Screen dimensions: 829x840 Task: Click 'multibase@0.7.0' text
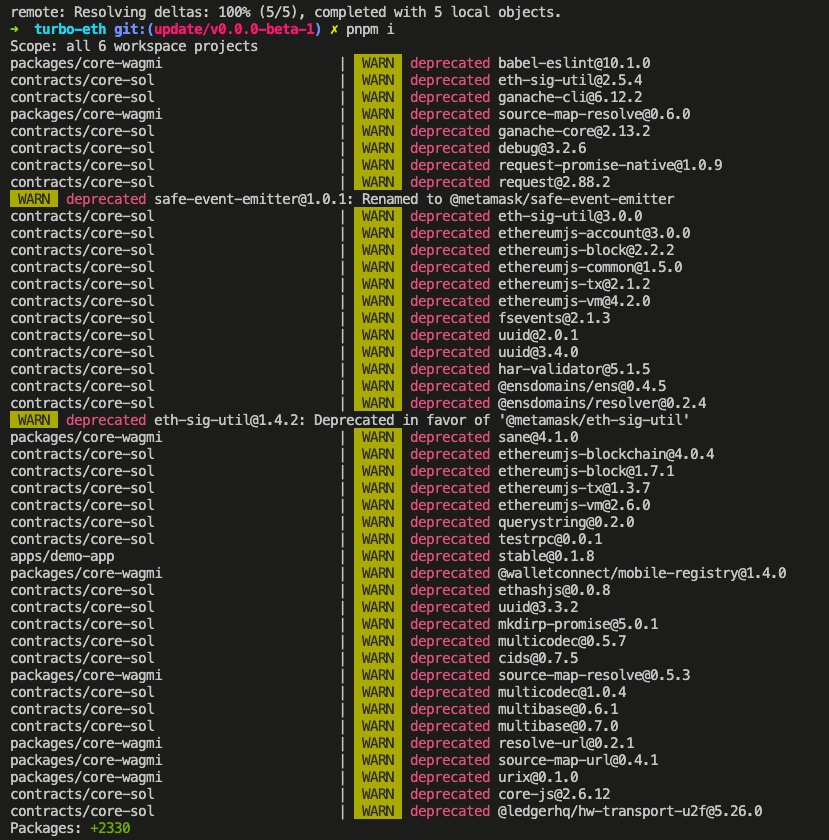pos(558,726)
